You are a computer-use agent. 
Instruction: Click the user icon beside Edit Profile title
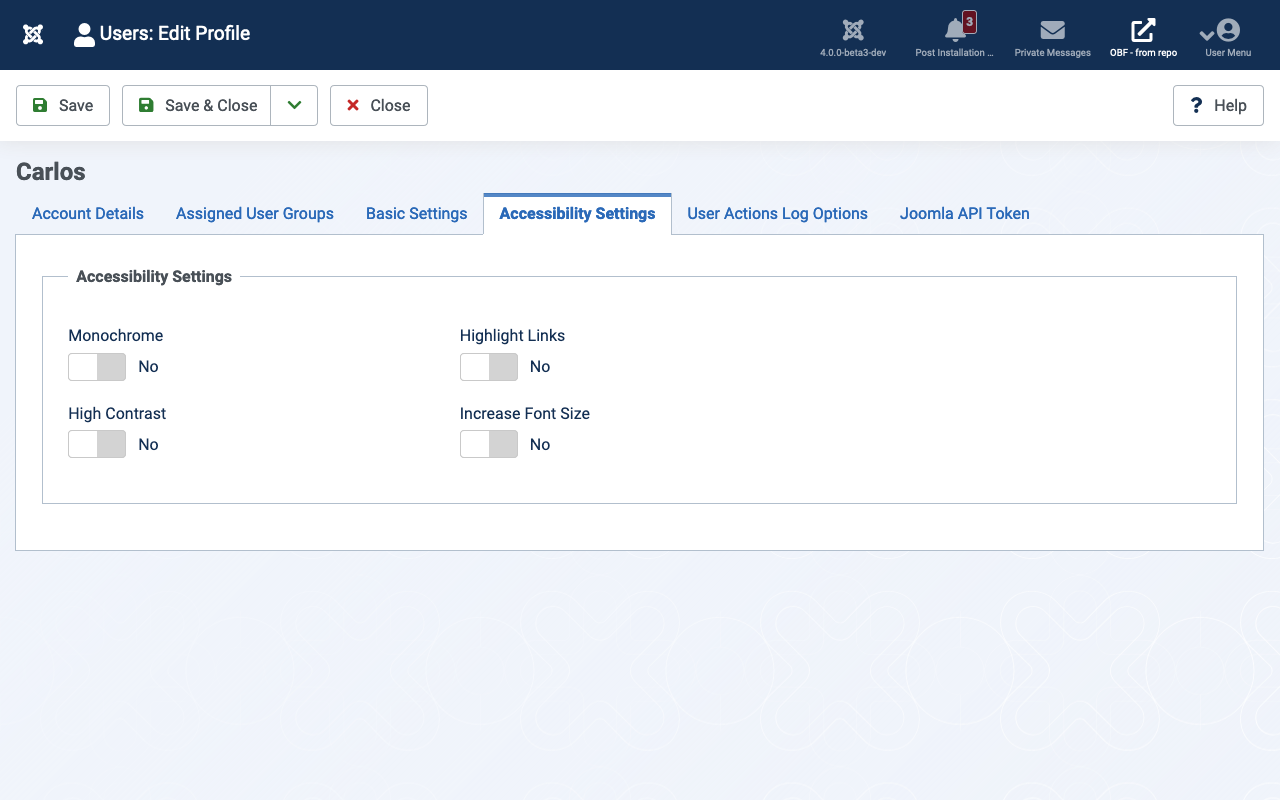click(x=84, y=35)
